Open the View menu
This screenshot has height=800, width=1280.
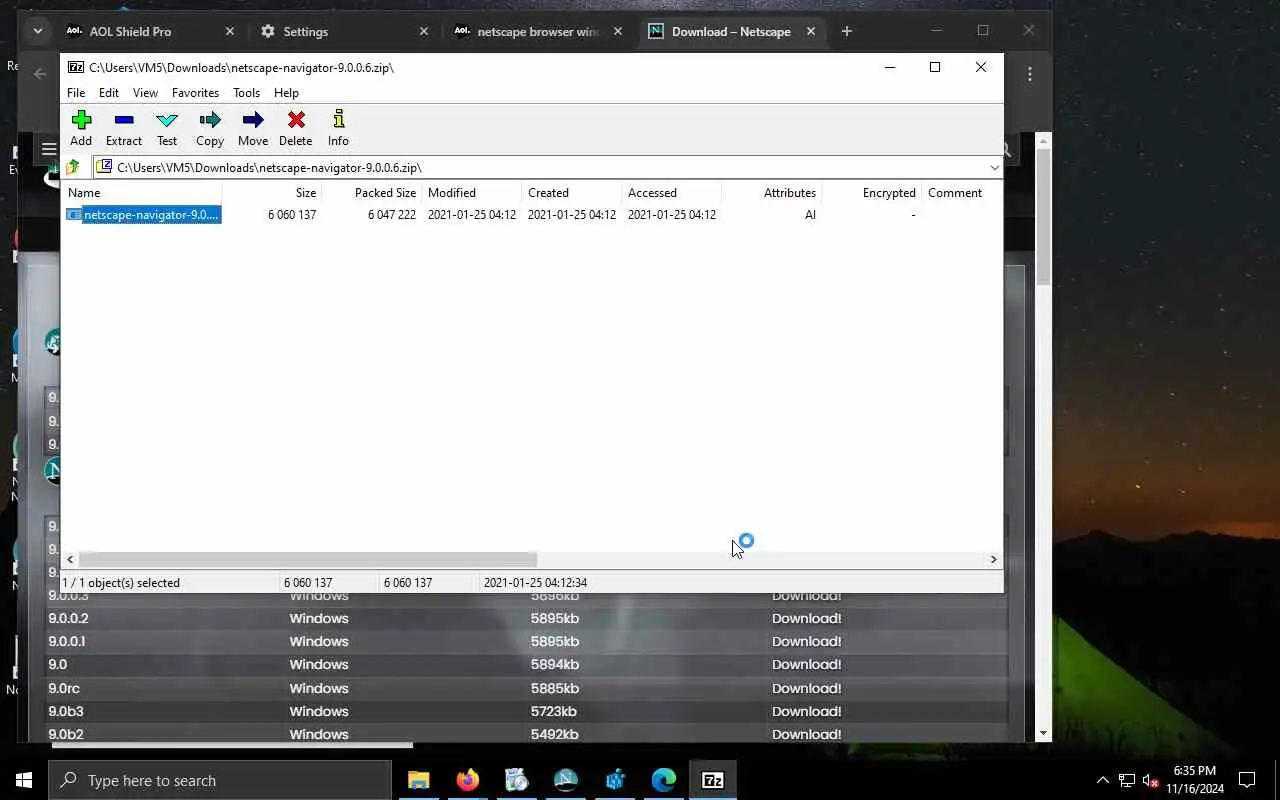click(146, 93)
